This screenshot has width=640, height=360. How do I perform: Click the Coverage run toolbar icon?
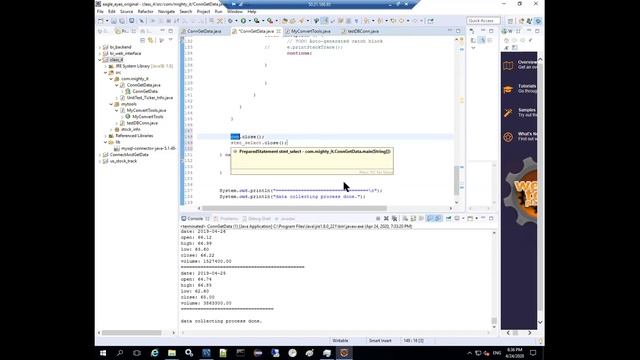coord(256,21)
